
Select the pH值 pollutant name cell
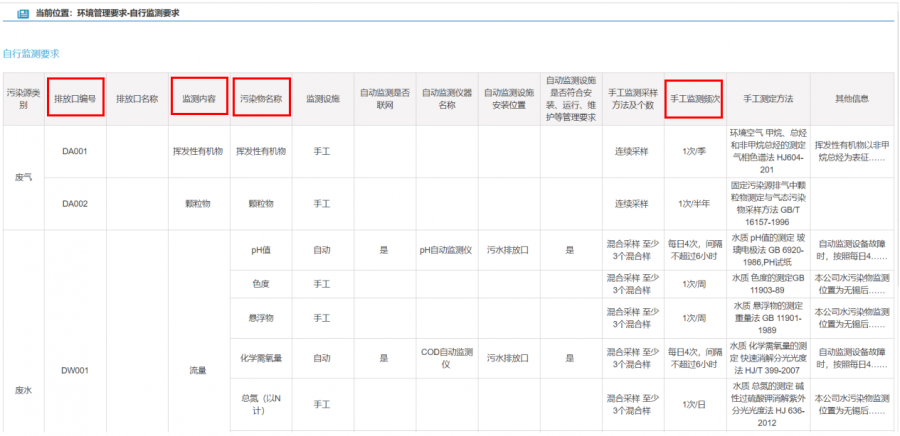(x=261, y=250)
